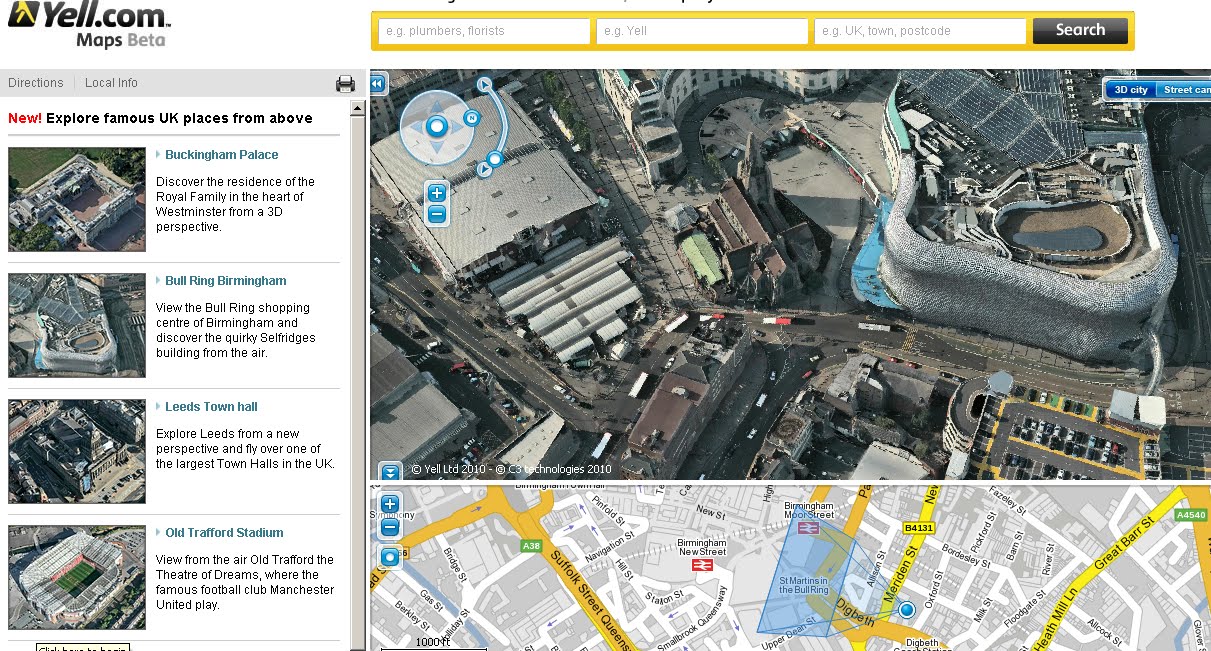Viewport: 1211px width, 651px height.
Task: Click the Search button
Action: tap(1080, 30)
